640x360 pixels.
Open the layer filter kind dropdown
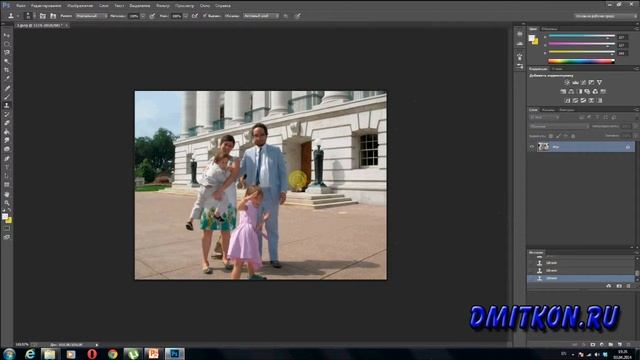pyautogui.click(x=545, y=118)
